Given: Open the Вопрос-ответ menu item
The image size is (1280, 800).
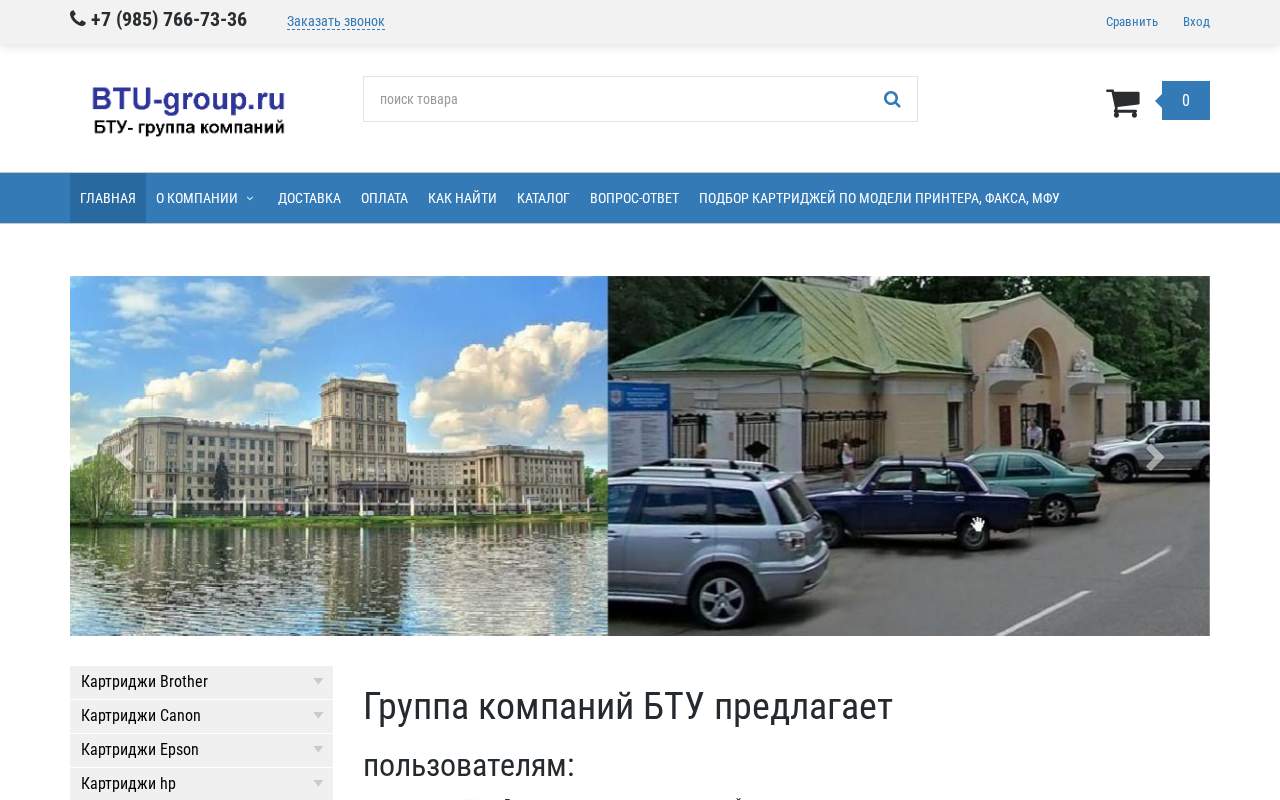Looking at the screenshot, I should click(634, 198).
